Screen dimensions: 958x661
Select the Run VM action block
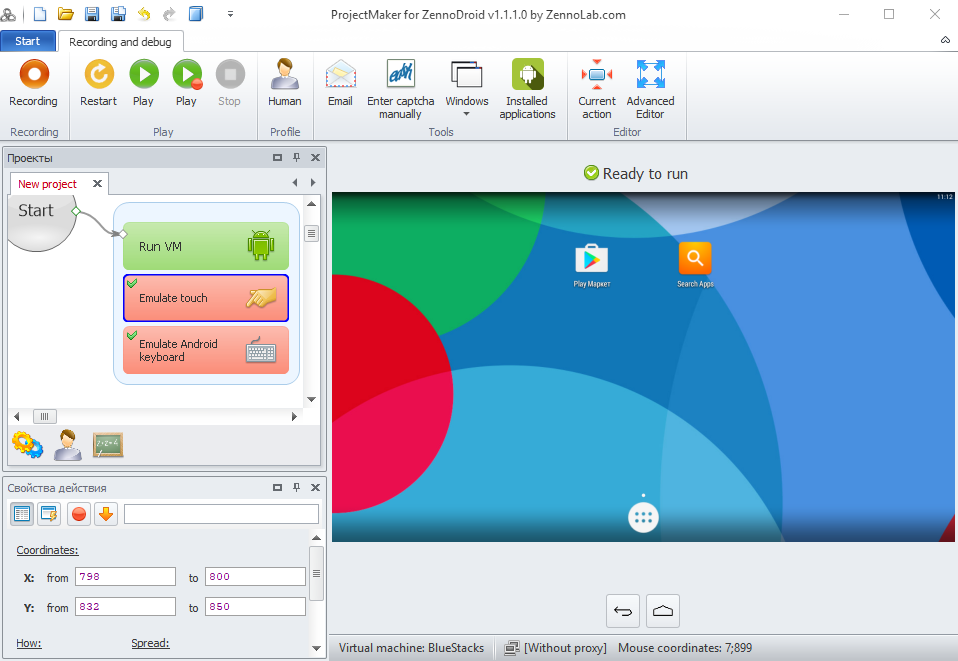point(206,246)
